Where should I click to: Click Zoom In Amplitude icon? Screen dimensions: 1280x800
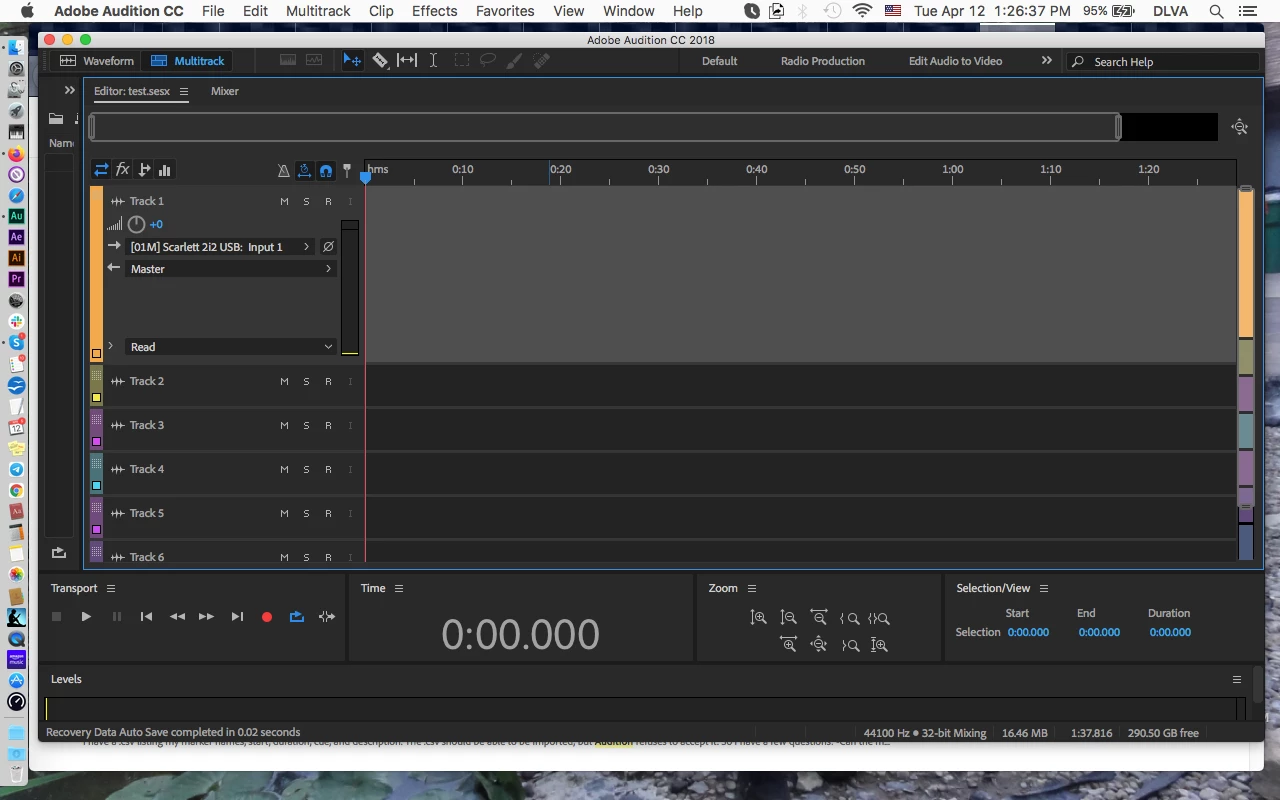pyautogui.click(x=758, y=618)
